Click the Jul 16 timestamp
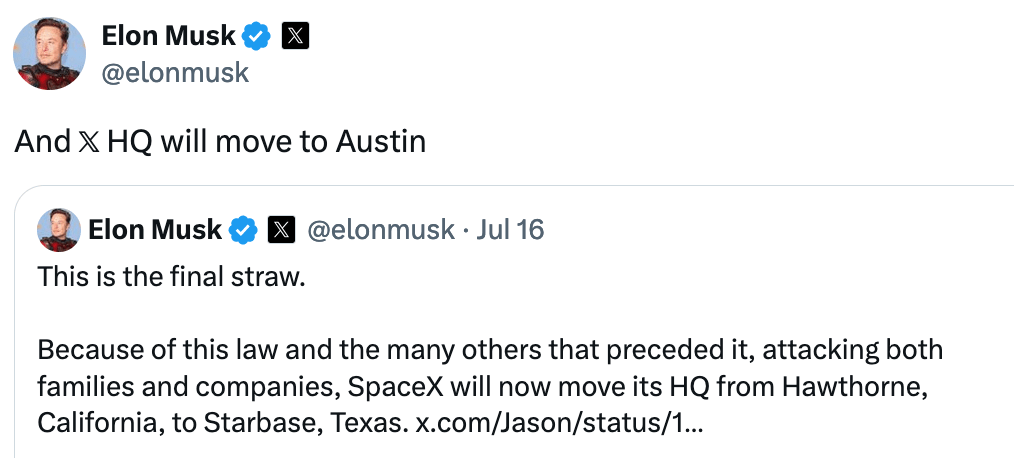Image resolution: width=1014 pixels, height=458 pixels. coord(510,230)
